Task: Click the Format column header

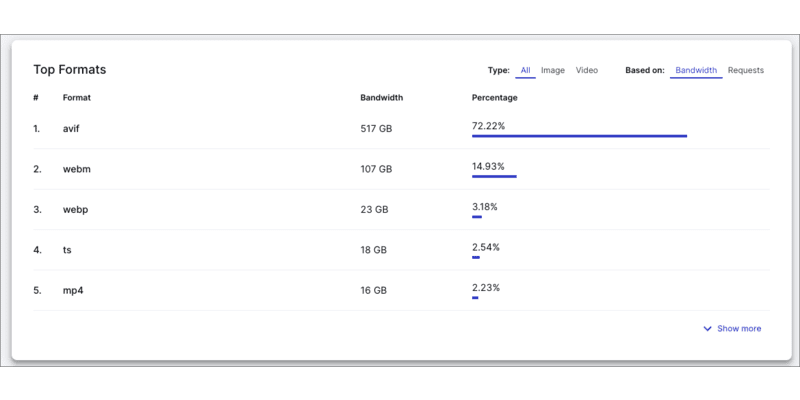Action: click(77, 98)
